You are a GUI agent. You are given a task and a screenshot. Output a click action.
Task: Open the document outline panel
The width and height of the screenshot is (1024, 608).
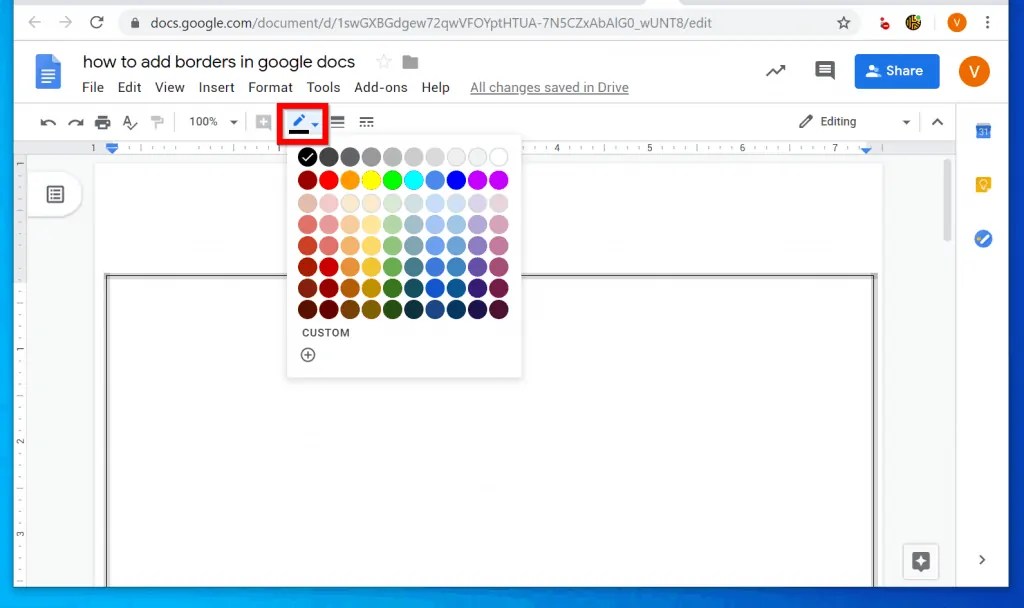click(55, 195)
